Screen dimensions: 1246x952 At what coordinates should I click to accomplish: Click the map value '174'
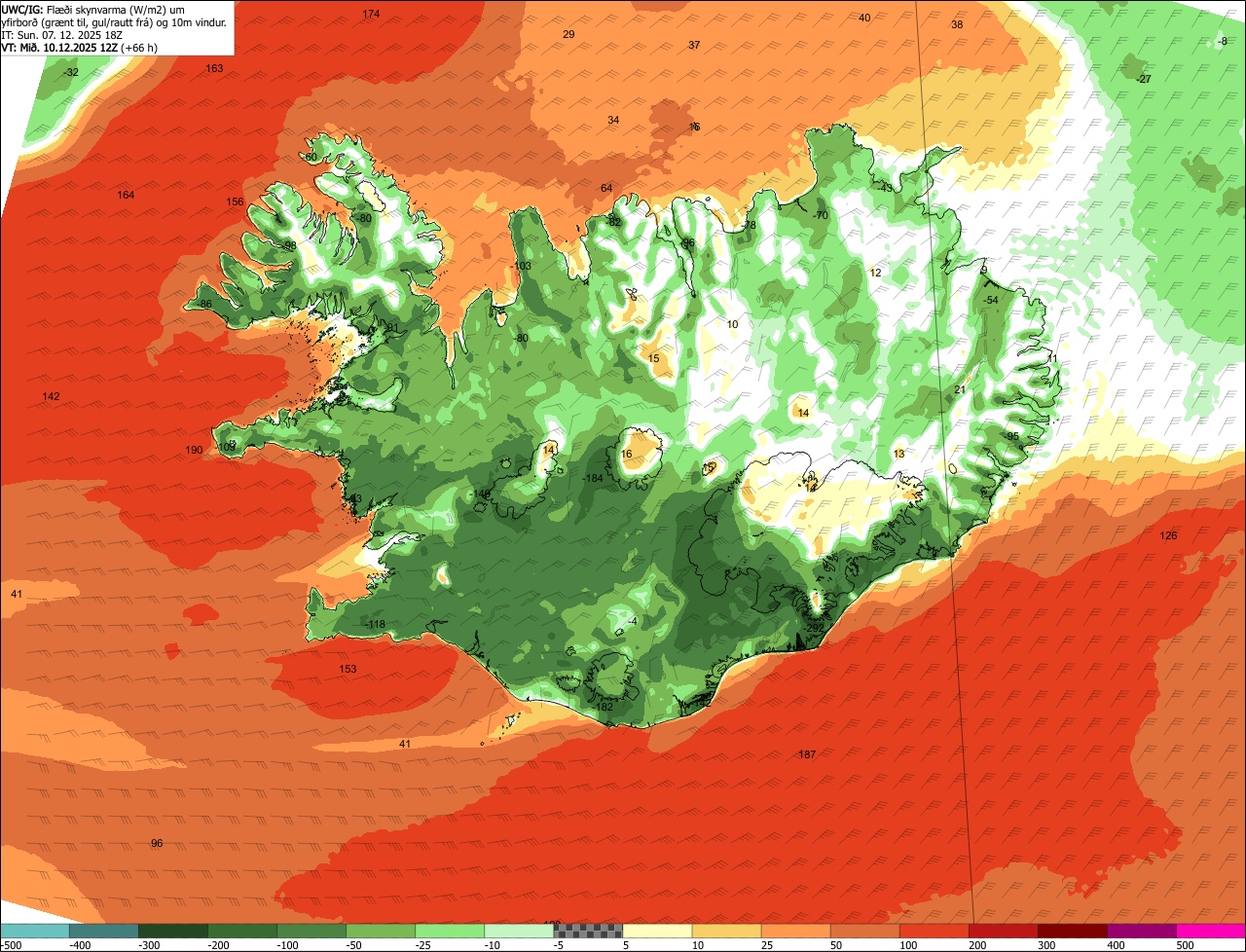tap(371, 14)
